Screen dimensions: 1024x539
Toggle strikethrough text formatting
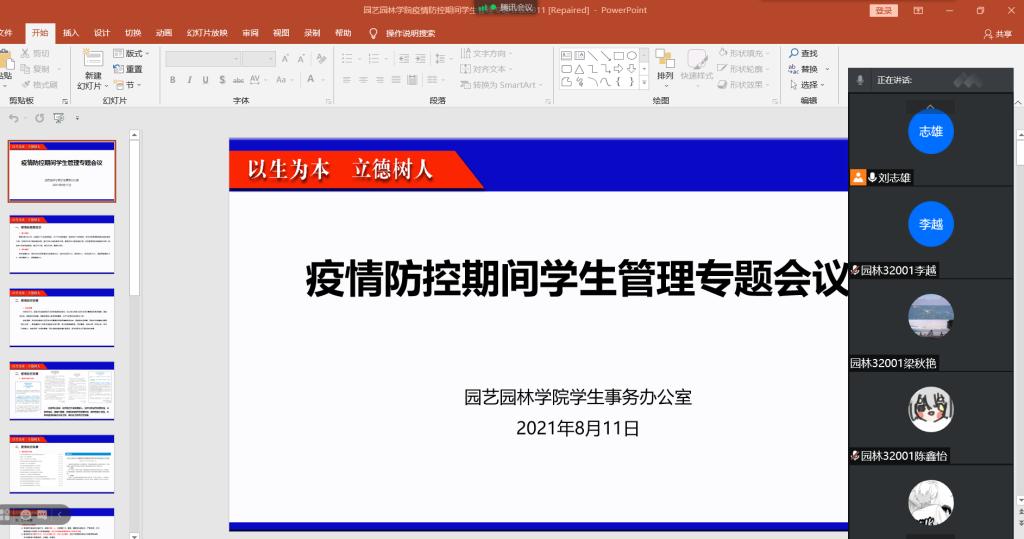pyautogui.click(x=237, y=80)
